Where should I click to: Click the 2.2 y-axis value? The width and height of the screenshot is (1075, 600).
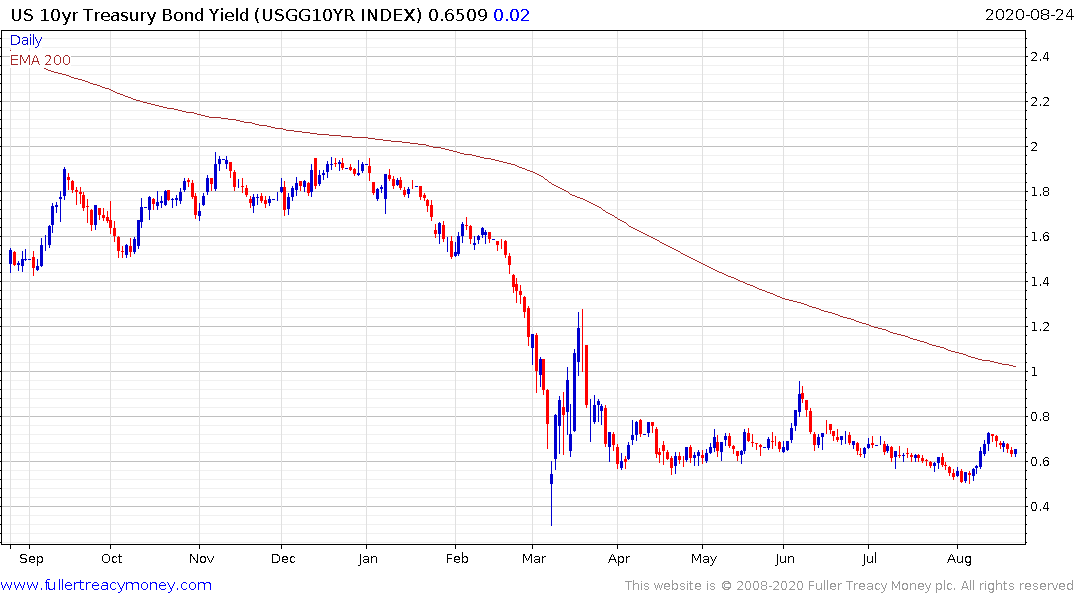1040,102
